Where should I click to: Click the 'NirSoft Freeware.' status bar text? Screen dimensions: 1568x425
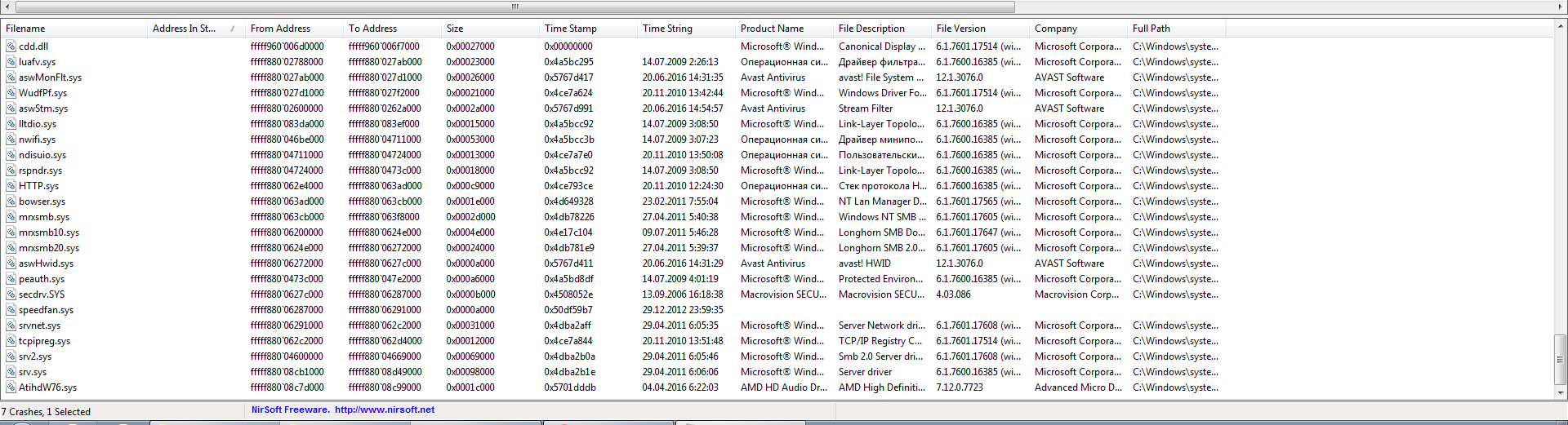291,410
